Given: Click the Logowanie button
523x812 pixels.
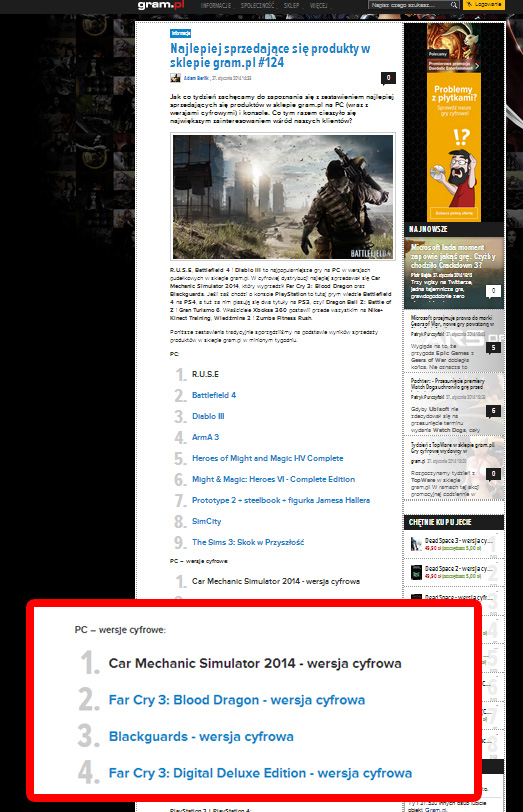Looking at the screenshot, I should 484,5.
